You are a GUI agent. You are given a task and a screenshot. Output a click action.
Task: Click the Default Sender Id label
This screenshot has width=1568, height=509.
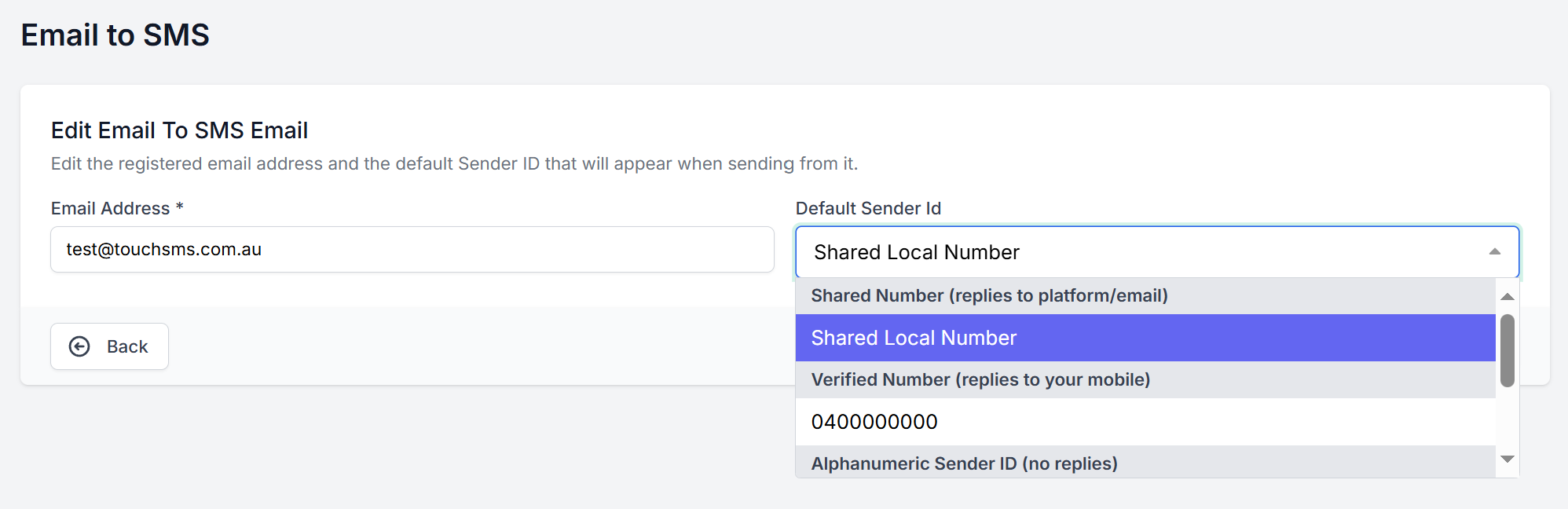click(868, 208)
